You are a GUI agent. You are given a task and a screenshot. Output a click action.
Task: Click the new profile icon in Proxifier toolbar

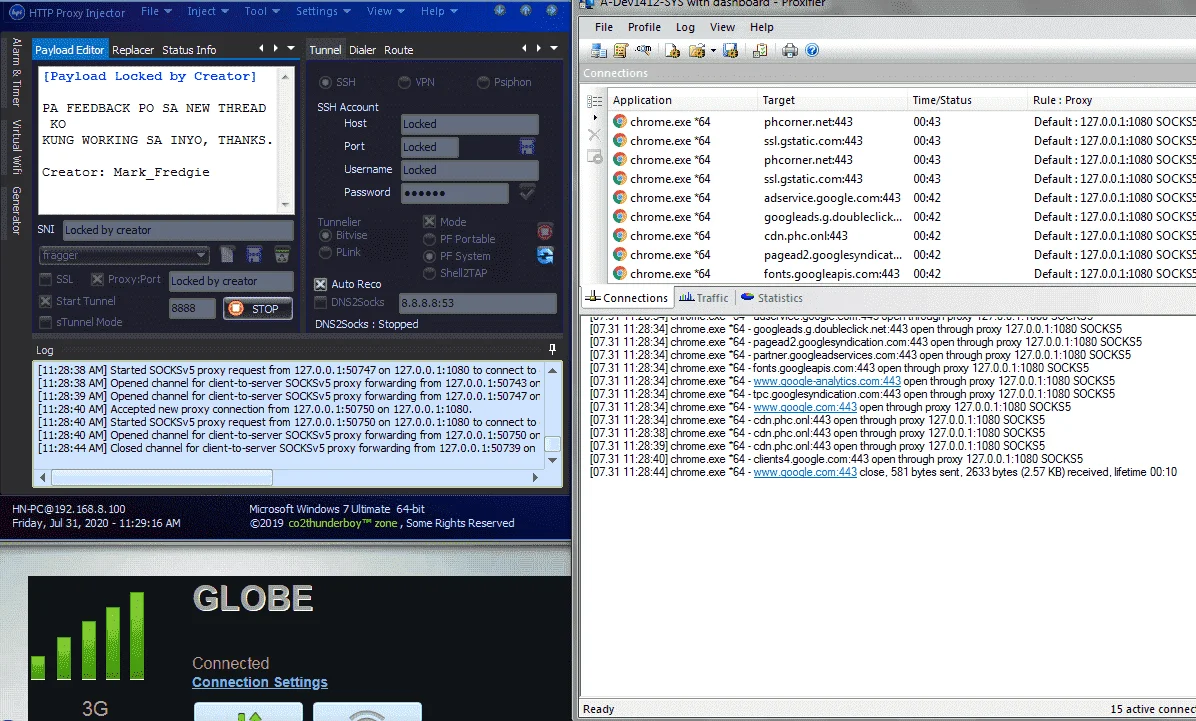[672, 50]
